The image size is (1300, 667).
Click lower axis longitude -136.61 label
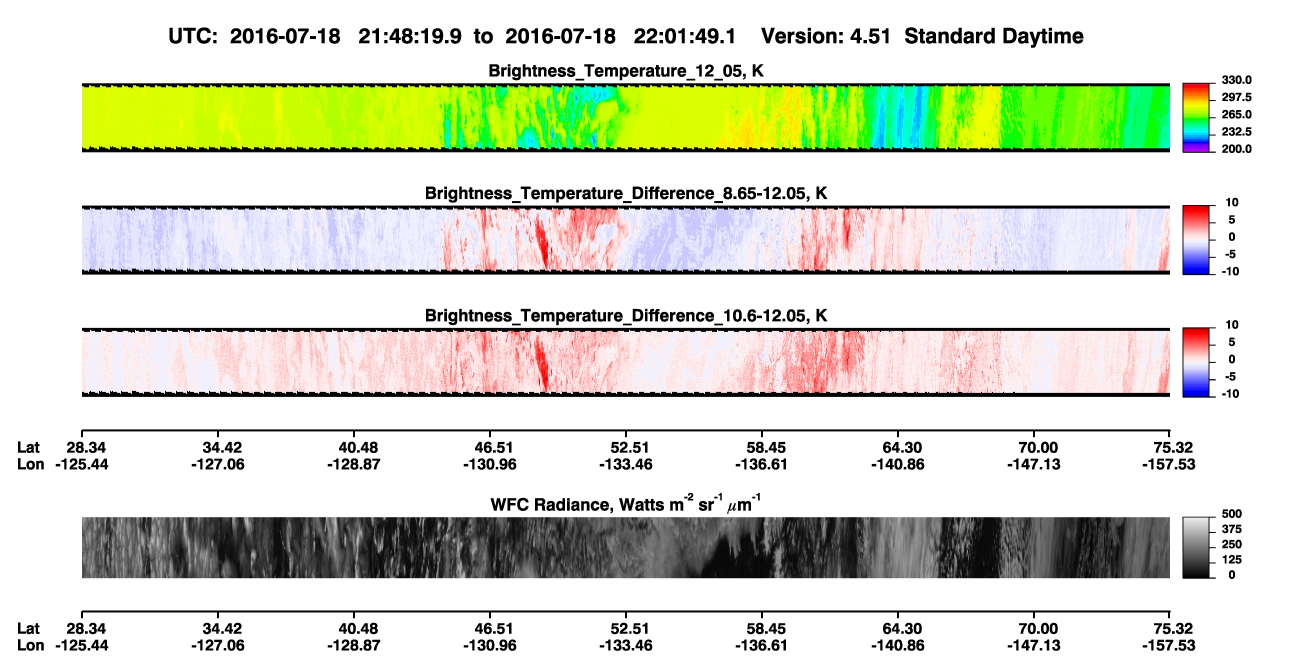(x=763, y=645)
